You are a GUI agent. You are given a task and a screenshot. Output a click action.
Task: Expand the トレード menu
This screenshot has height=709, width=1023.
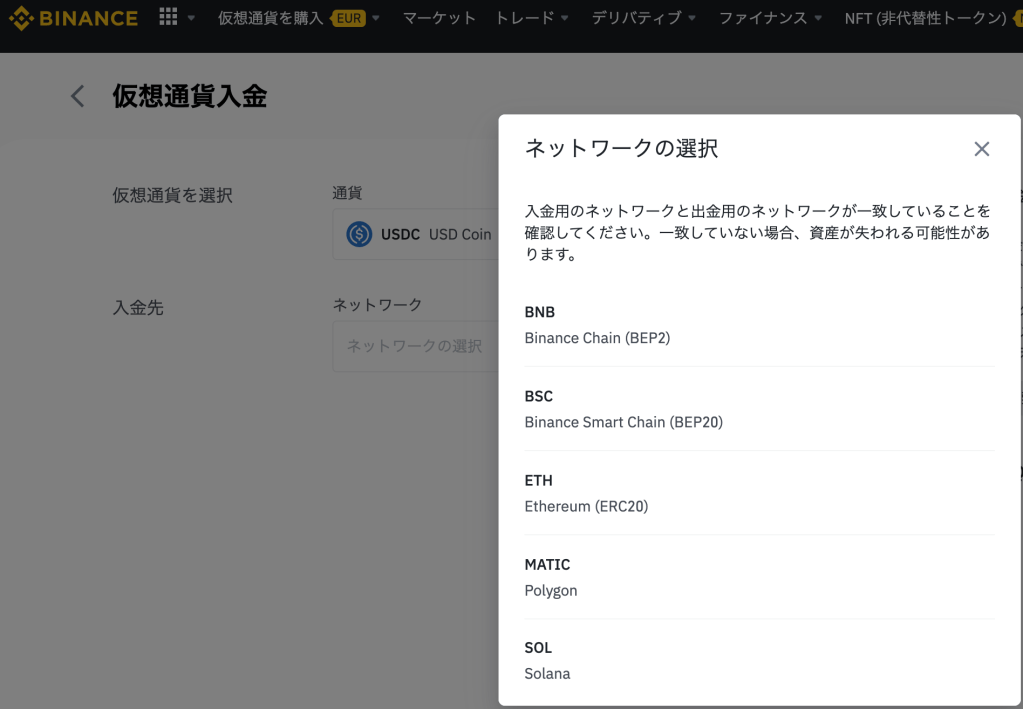(x=531, y=18)
